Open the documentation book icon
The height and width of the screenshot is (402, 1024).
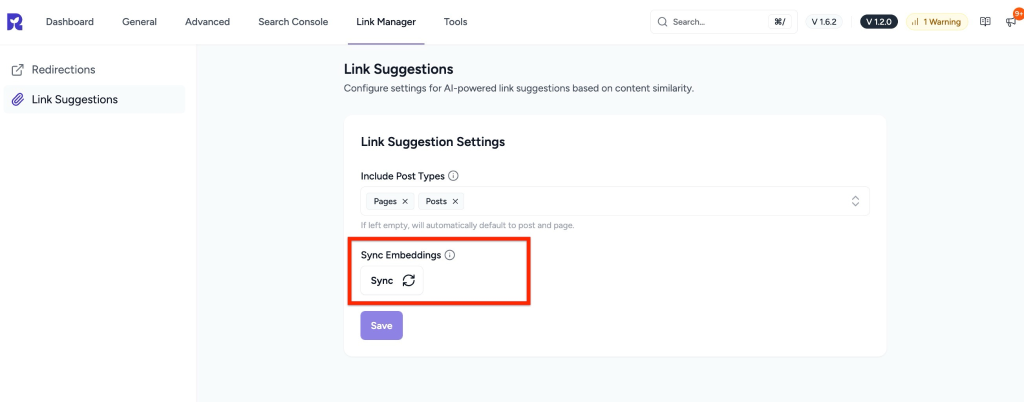coord(985,21)
